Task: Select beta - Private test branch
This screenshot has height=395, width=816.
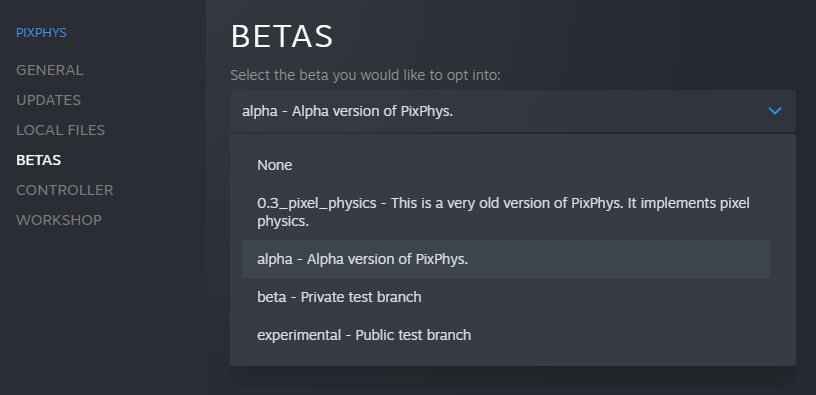Action: point(506,297)
